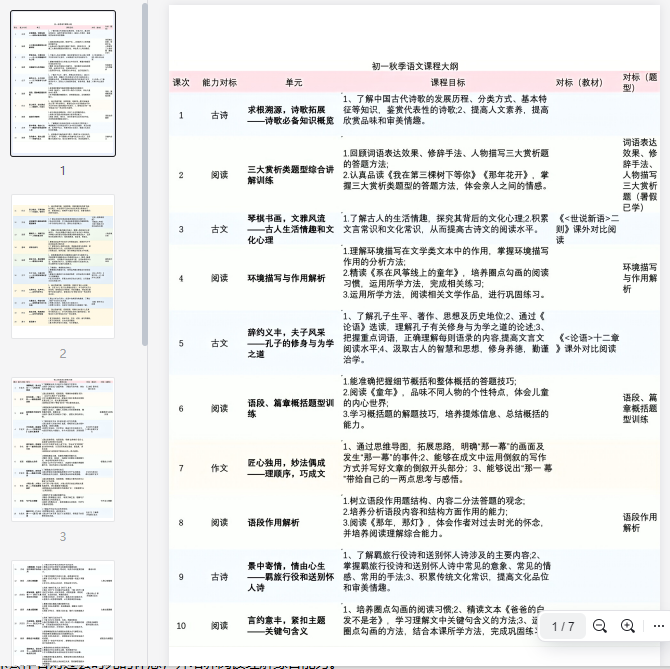
Task: Click 古诗 in lesson 1 row
Action: point(219,115)
